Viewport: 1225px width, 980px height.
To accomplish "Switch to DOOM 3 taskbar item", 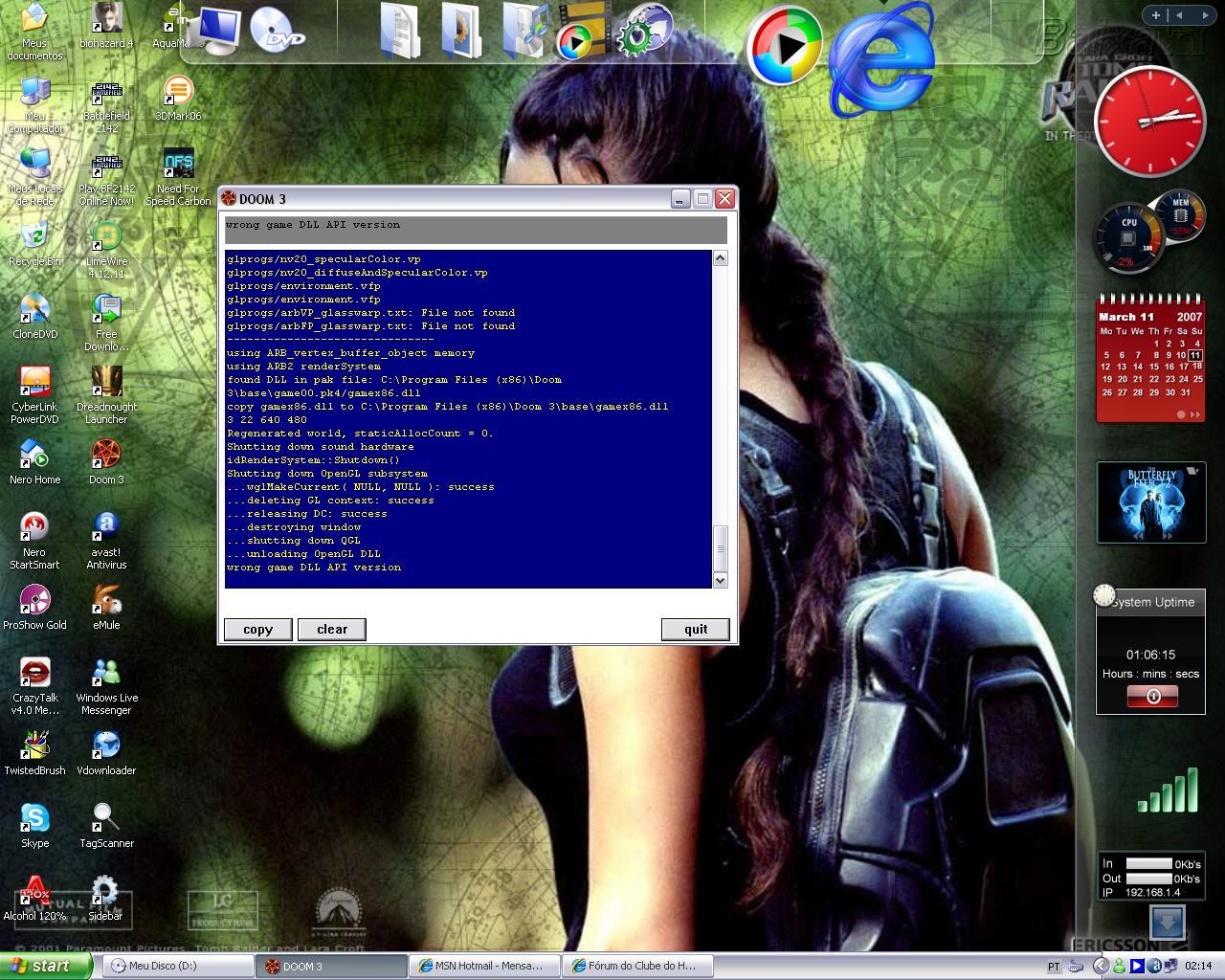I will click(331, 966).
